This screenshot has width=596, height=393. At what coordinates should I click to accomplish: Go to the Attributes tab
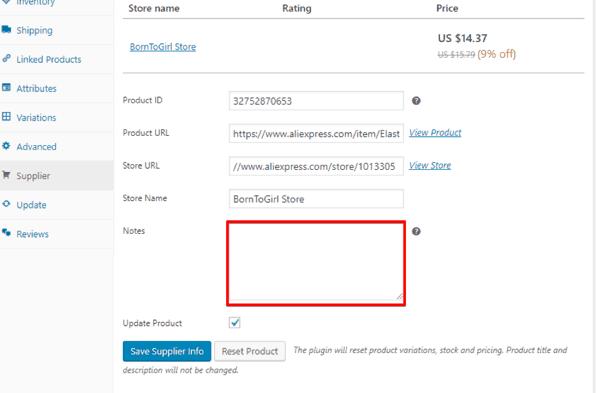[x=57, y=88]
